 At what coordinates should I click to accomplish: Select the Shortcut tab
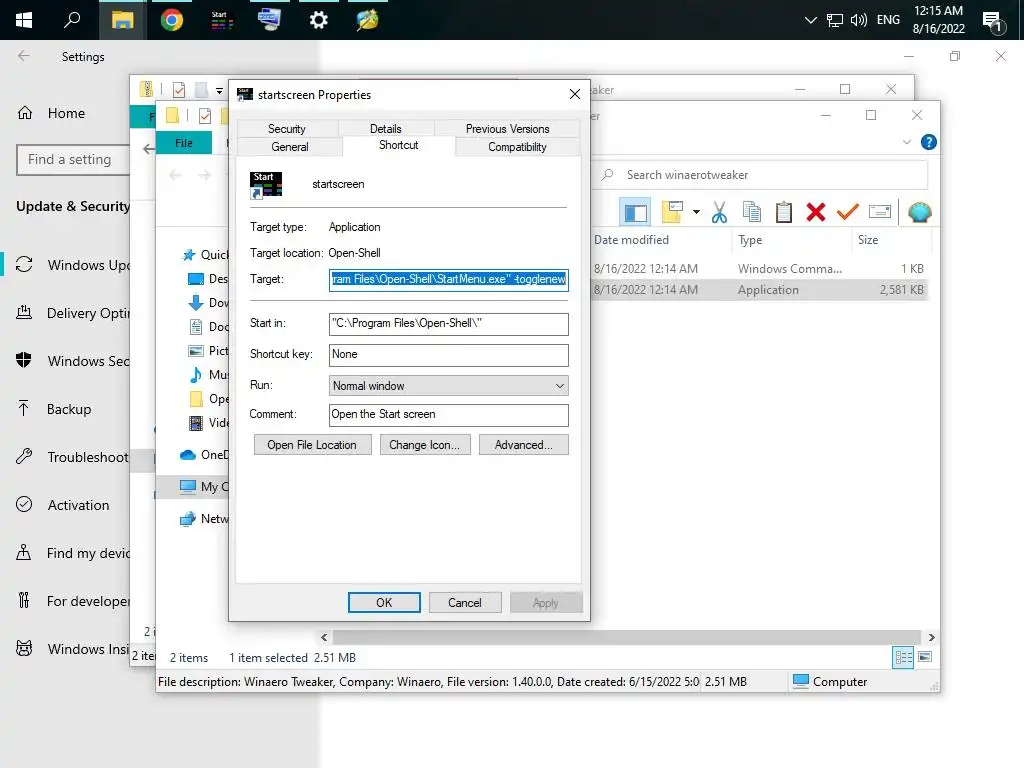point(398,145)
